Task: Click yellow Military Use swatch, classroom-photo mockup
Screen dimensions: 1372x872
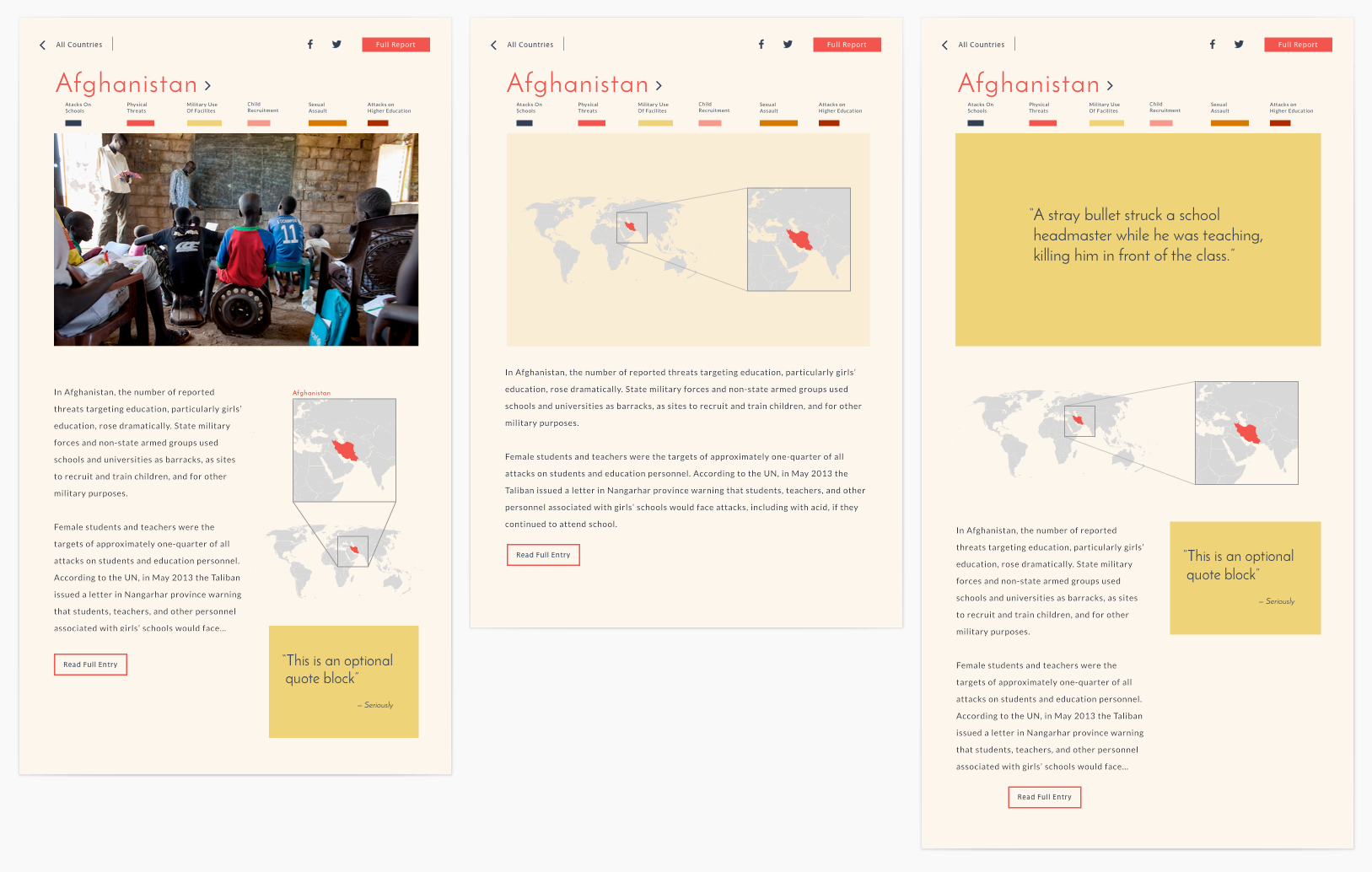Action: coord(204,123)
